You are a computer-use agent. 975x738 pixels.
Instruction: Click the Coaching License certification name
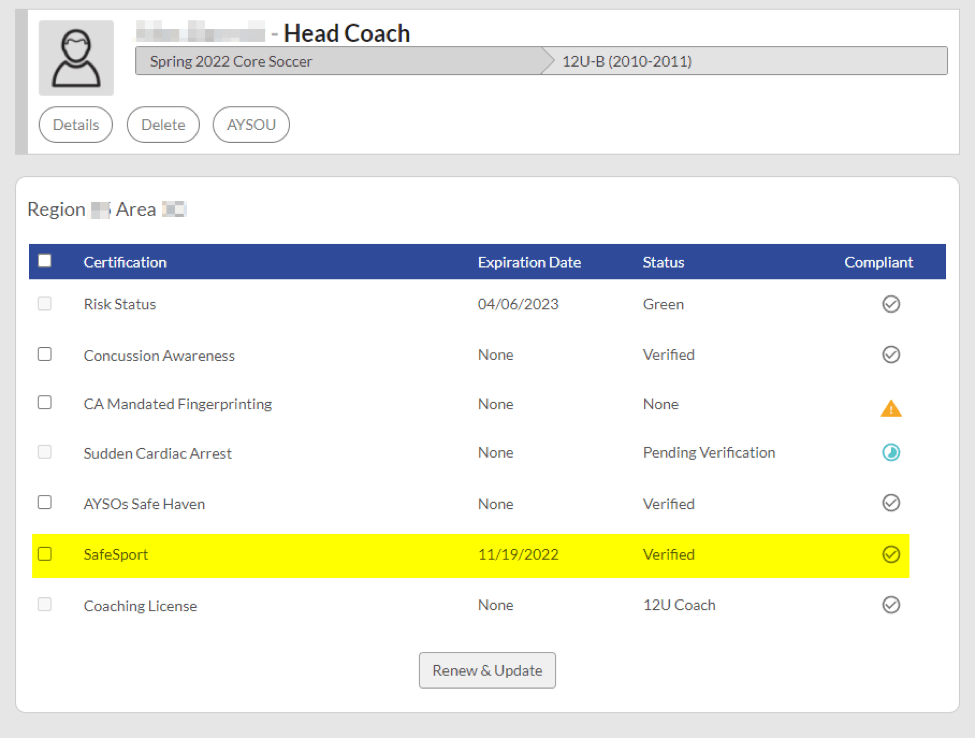tap(141, 606)
